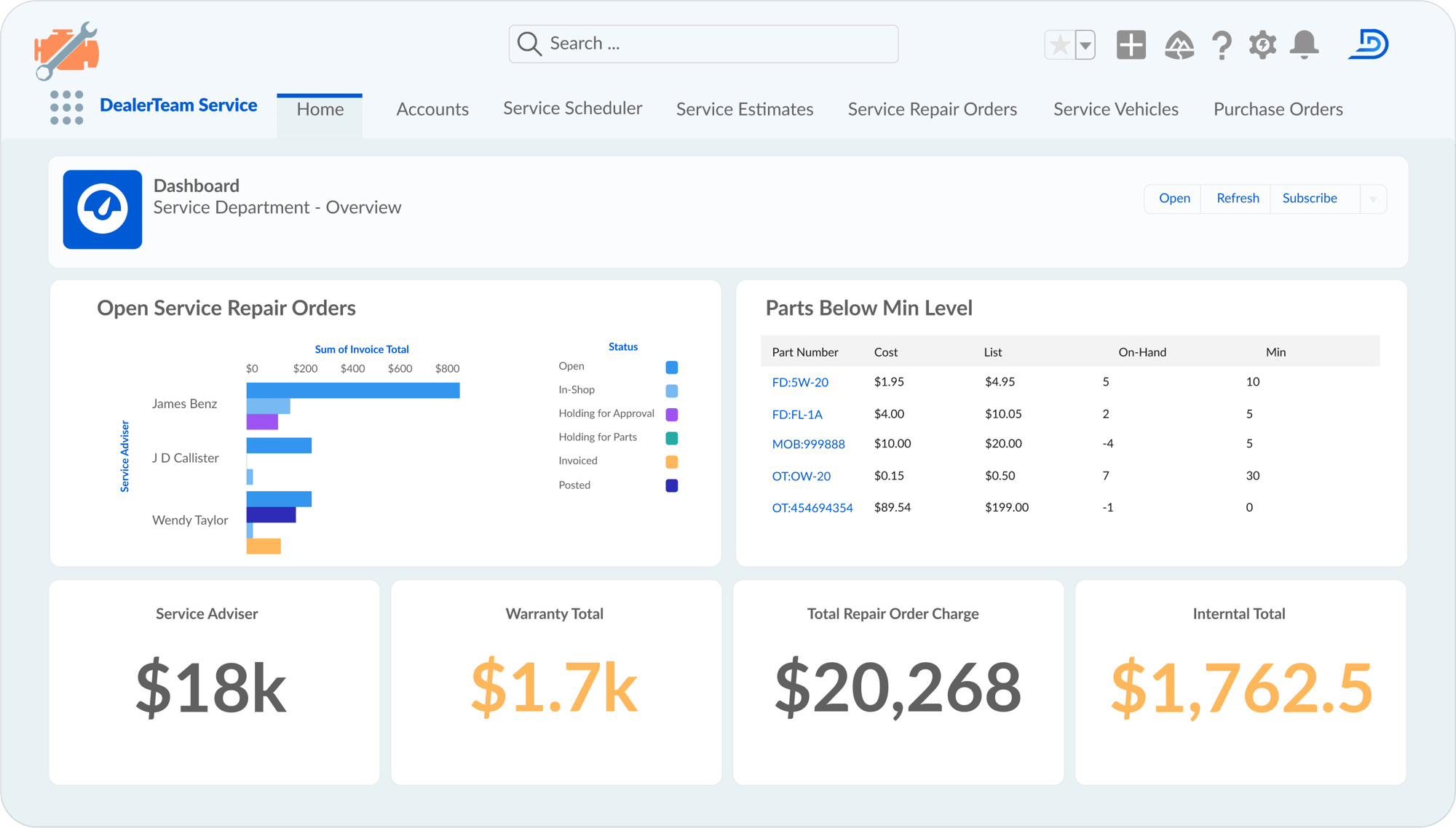Click the blue dashboard gauge icon
Viewport: 1456px width, 828px height.
click(103, 210)
